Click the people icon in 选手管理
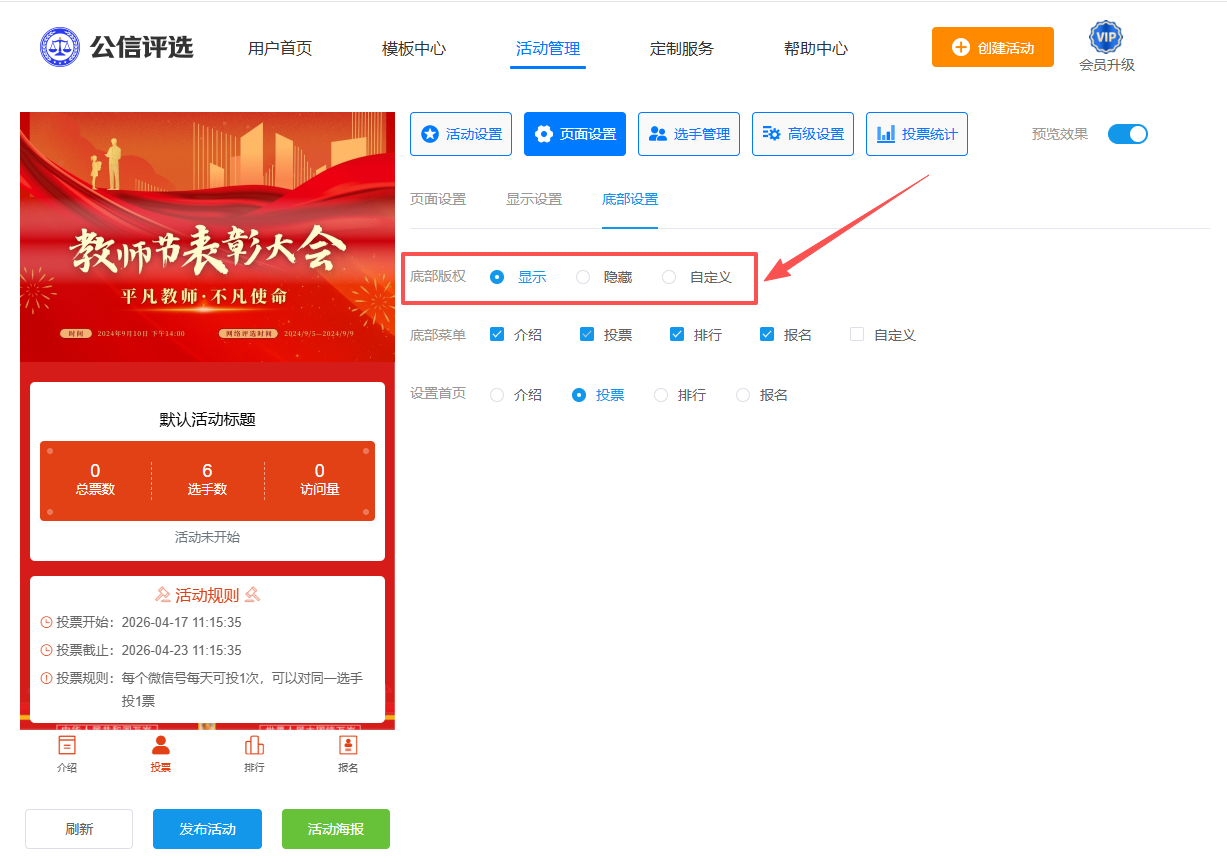 658,134
